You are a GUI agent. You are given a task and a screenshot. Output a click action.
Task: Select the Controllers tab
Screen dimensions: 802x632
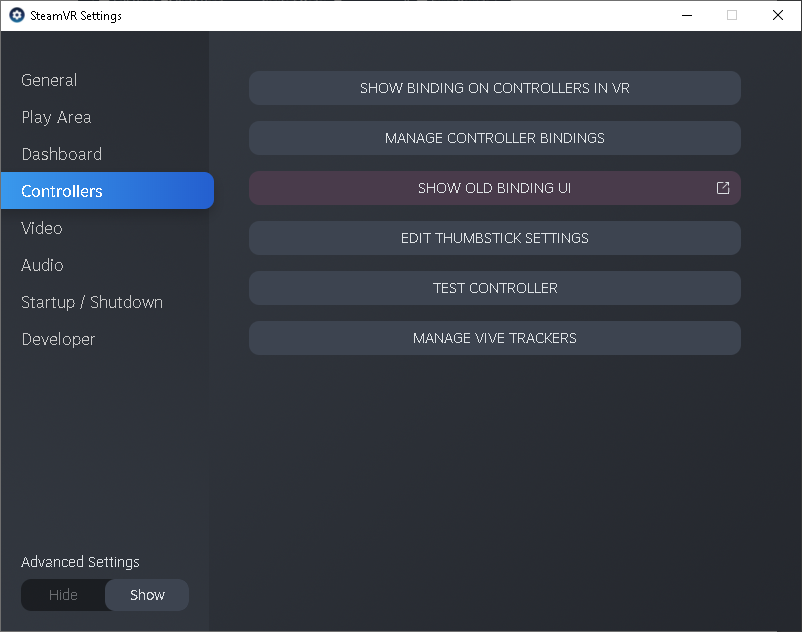coord(62,191)
